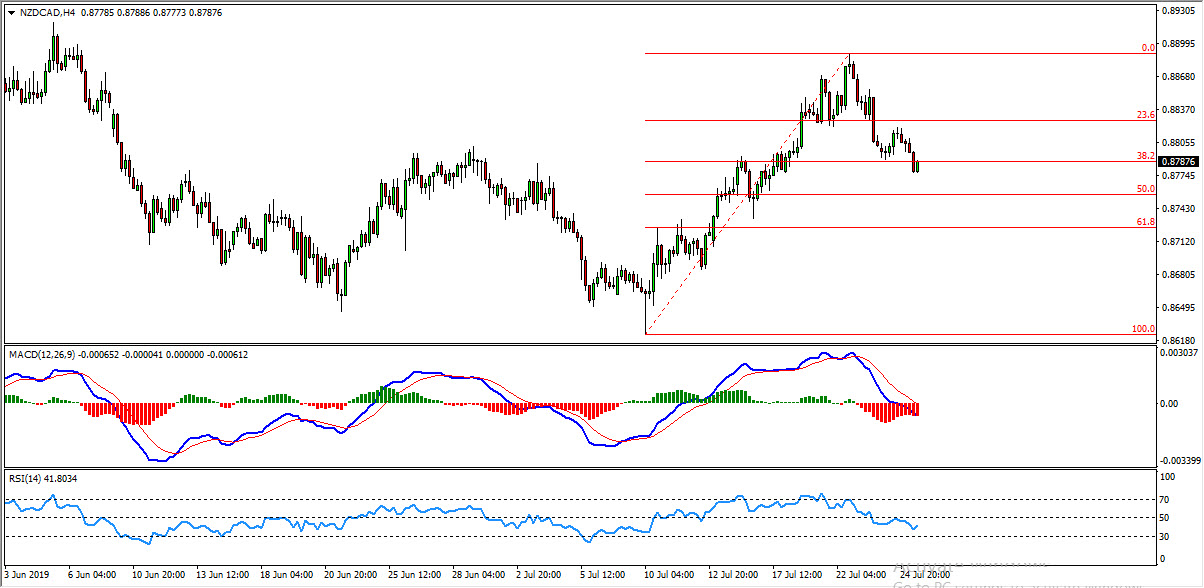This screenshot has width=1204, height=588.
Task: Click the 100.0 Fibonacci level label
Action: 1143,326
